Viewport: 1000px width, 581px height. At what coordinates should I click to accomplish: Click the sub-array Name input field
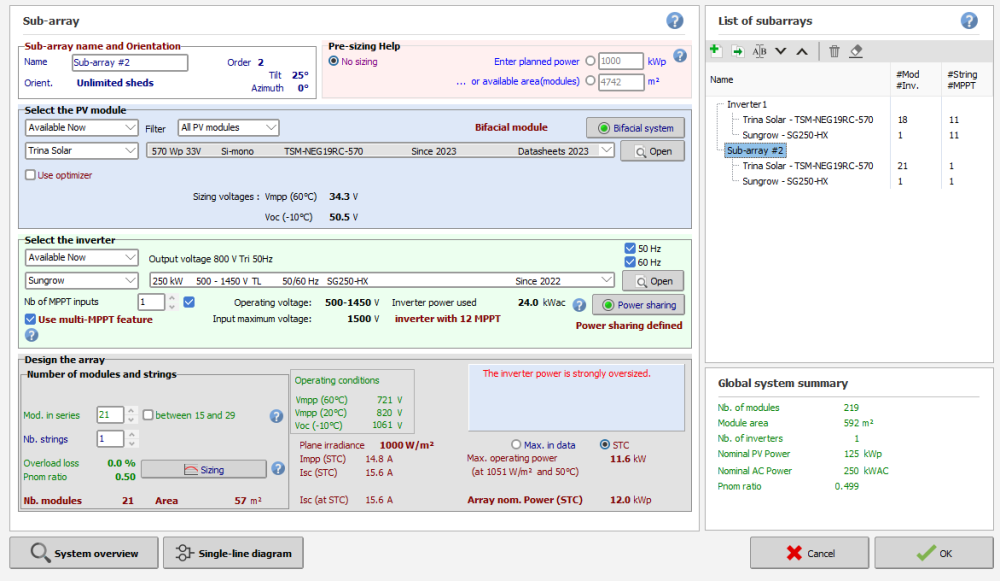(x=130, y=62)
